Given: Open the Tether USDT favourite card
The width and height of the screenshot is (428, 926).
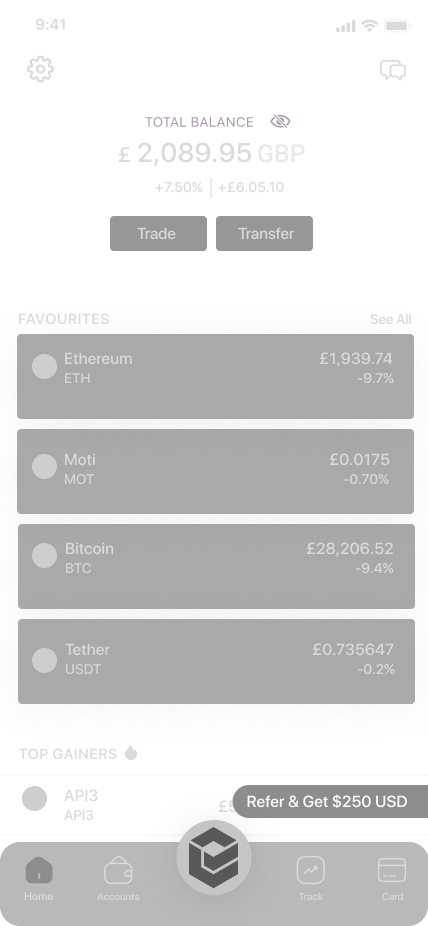Looking at the screenshot, I should pyautogui.click(x=216, y=661).
